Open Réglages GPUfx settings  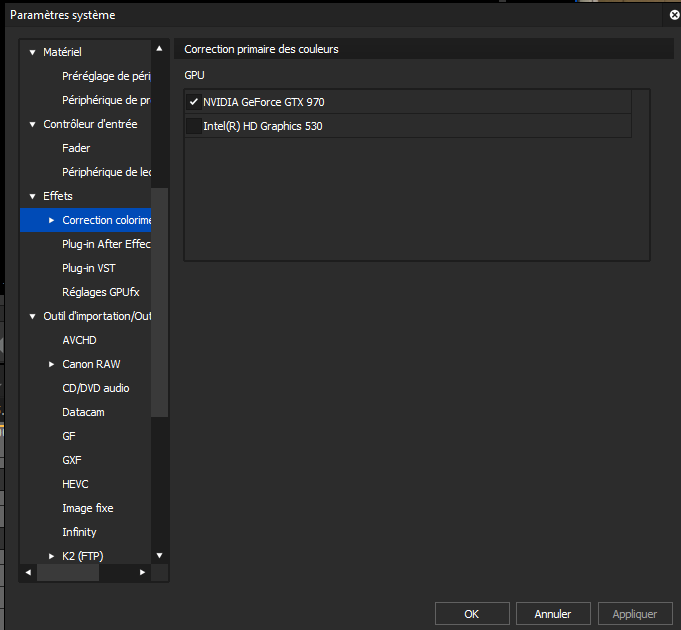101,292
